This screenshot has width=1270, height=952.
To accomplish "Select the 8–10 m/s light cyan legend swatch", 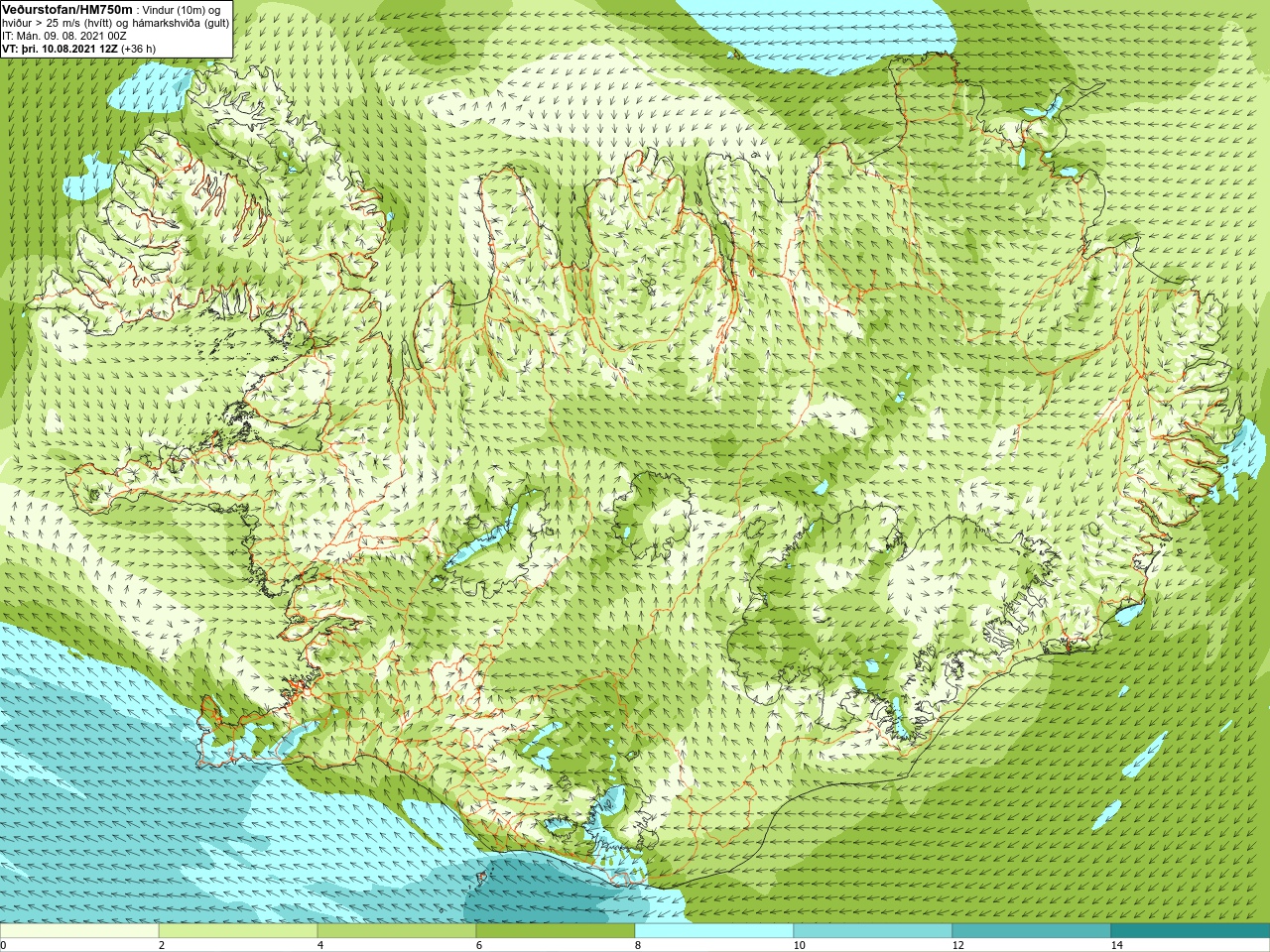I will coord(714,931).
